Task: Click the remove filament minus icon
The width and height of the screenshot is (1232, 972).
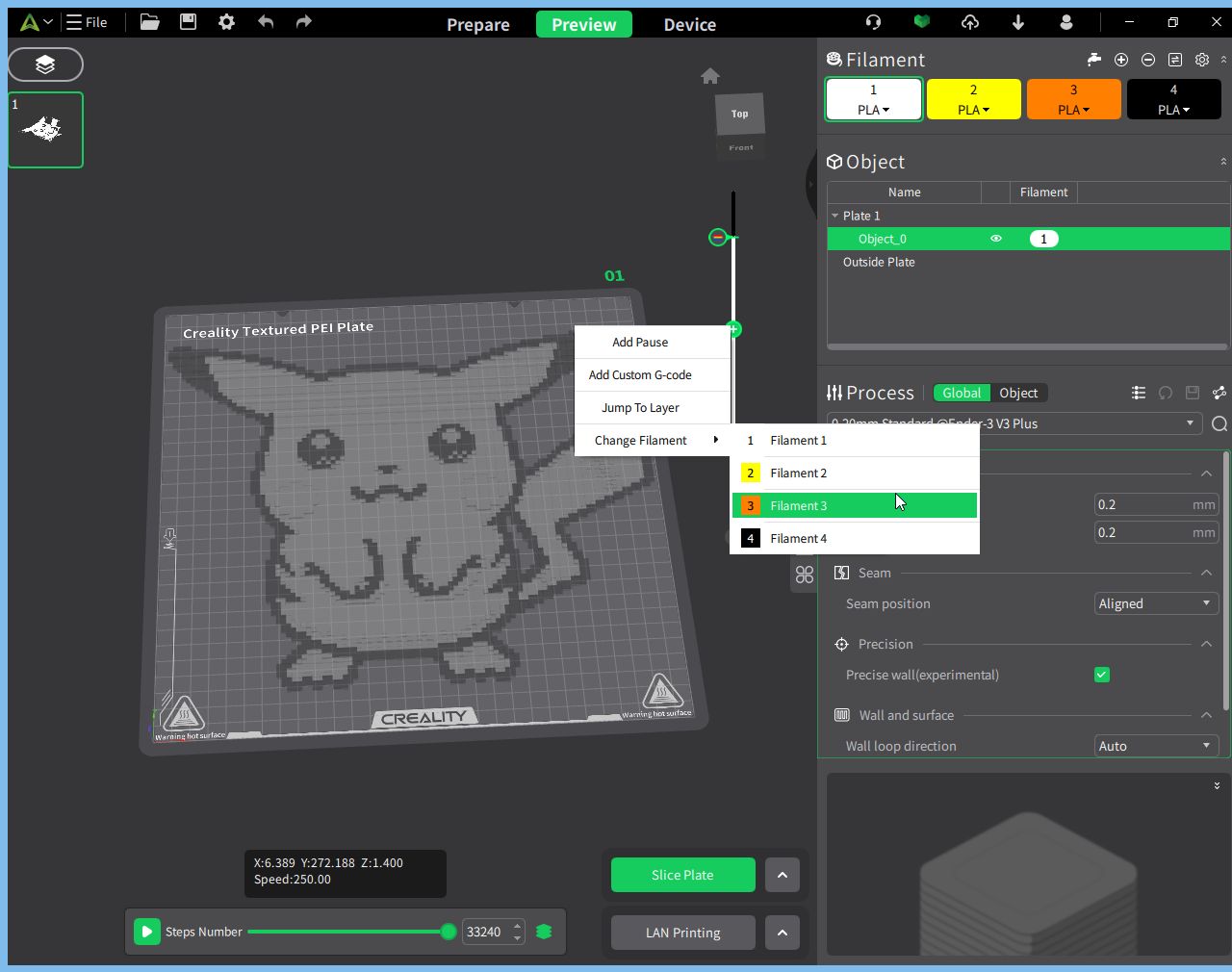Action: [1148, 60]
